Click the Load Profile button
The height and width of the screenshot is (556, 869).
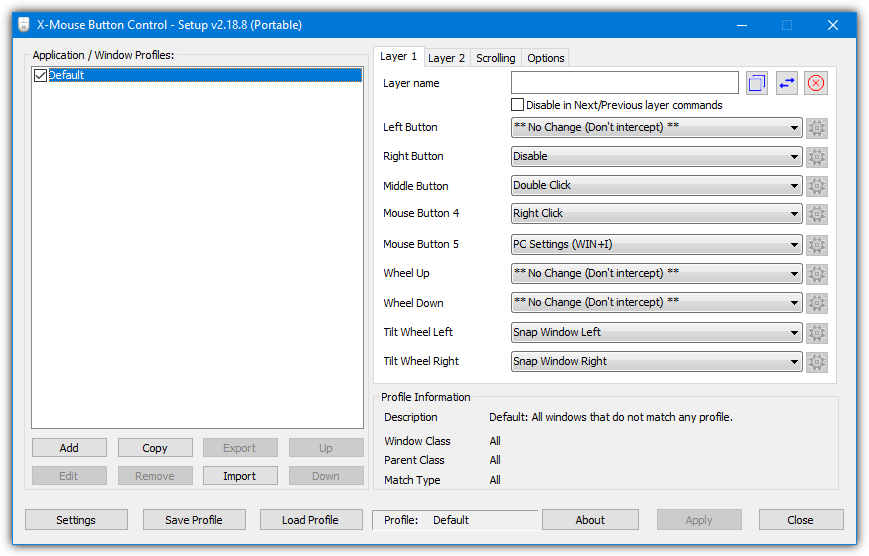[x=311, y=520]
